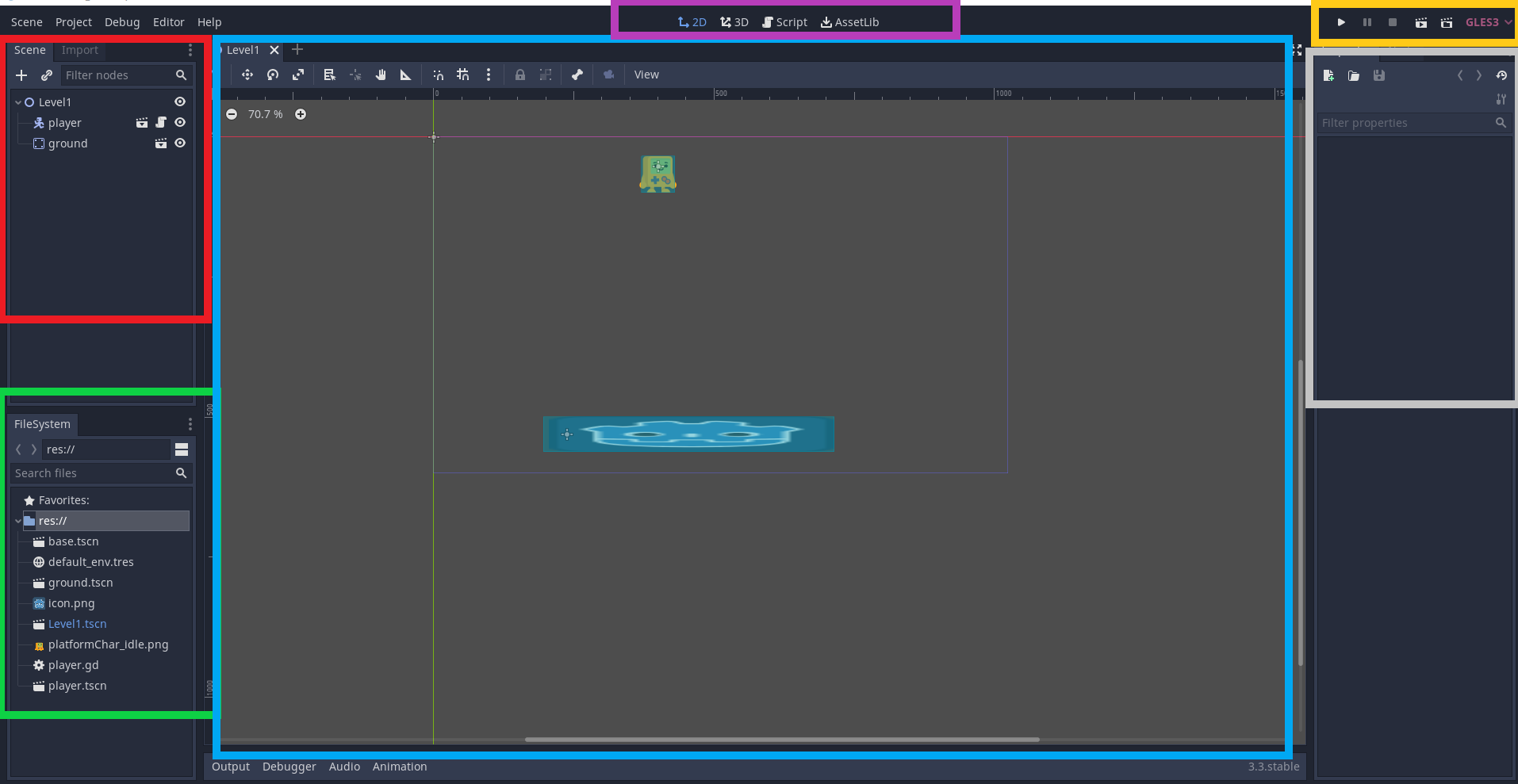Open Scene dock three-dot options
Viewport: 1518px width, 784px height.
pos(190,50)
